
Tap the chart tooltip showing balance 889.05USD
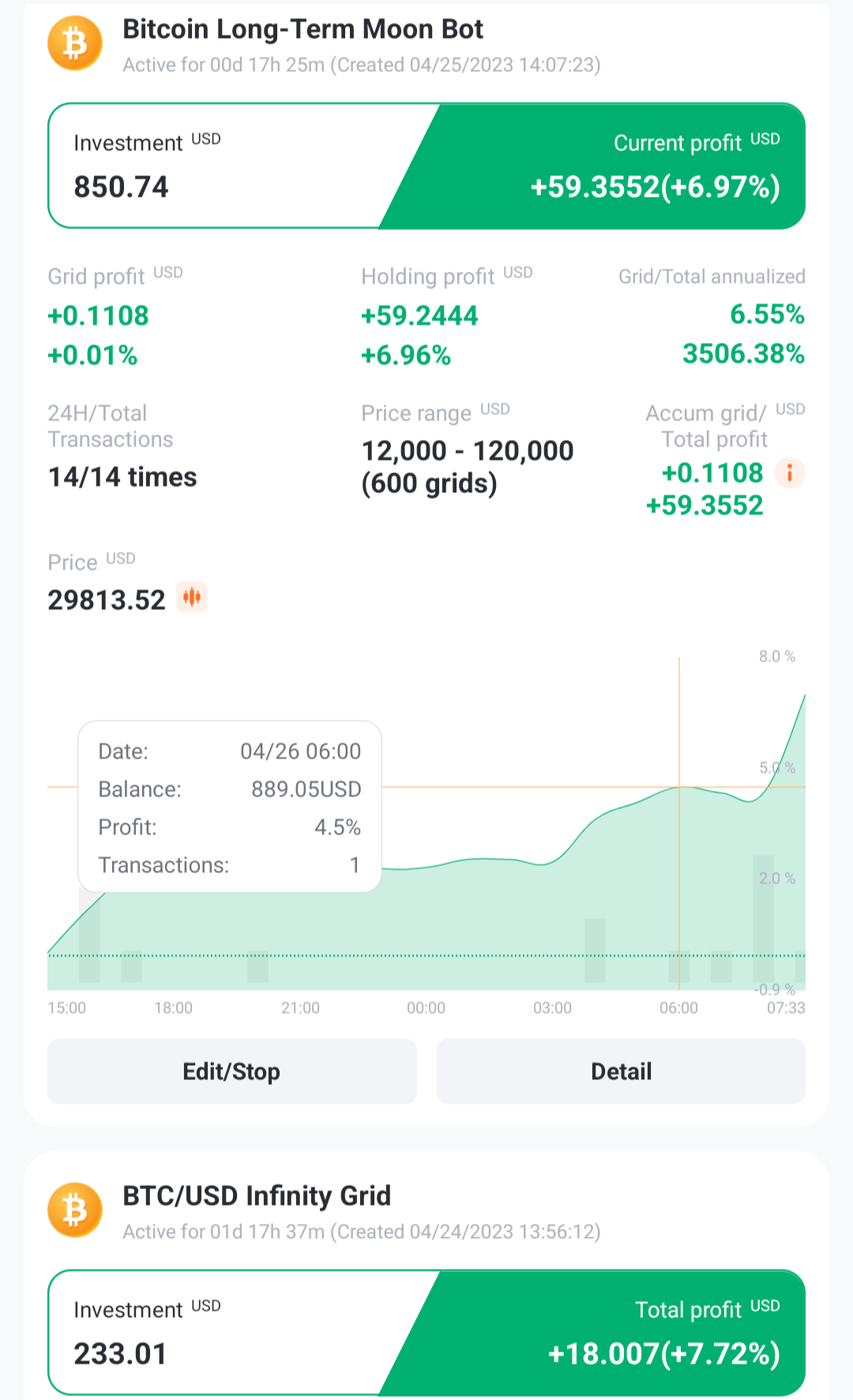(x=230, y=807)
